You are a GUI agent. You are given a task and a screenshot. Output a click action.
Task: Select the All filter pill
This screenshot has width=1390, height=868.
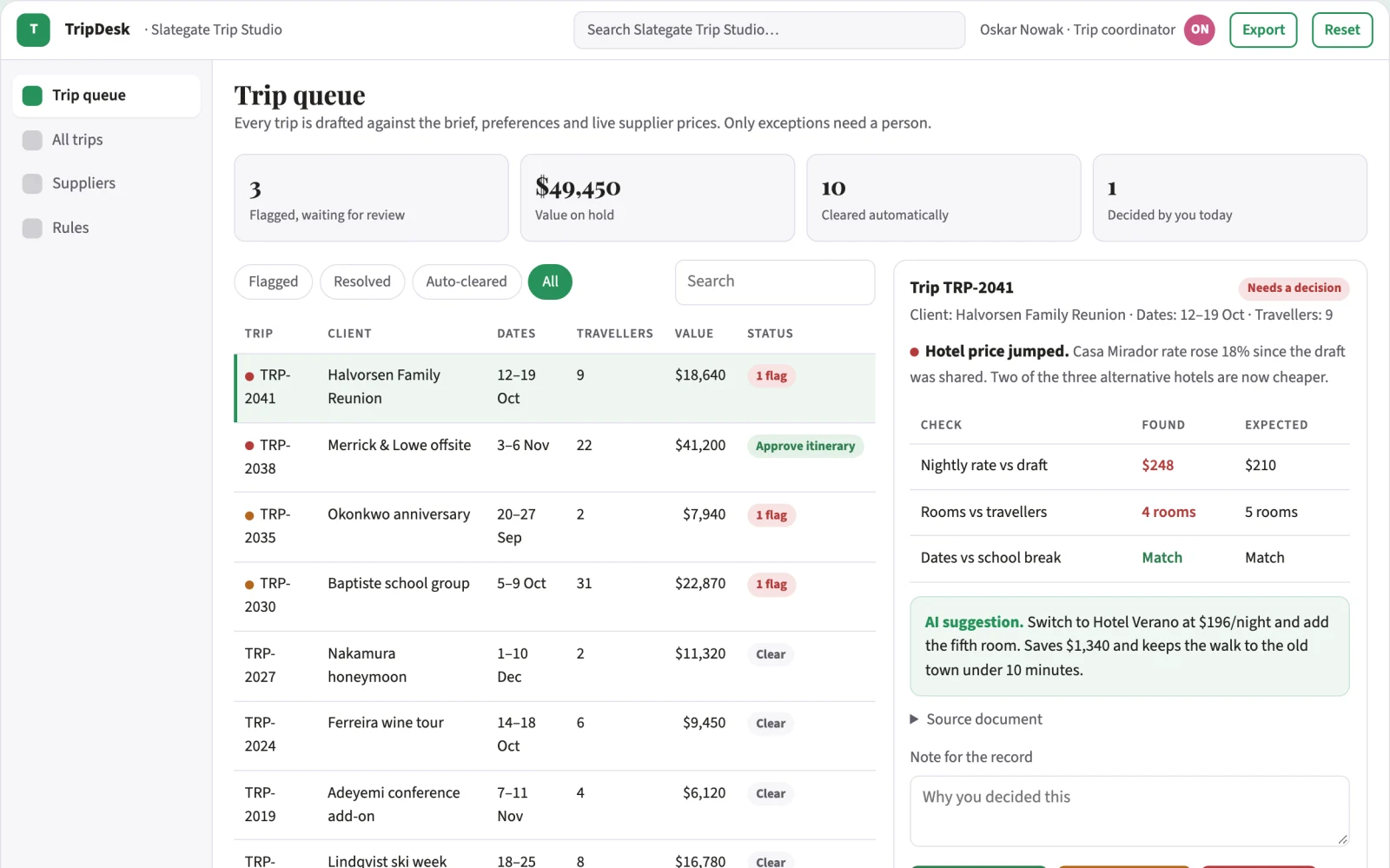pyautogui.click(x=550, y=282)
